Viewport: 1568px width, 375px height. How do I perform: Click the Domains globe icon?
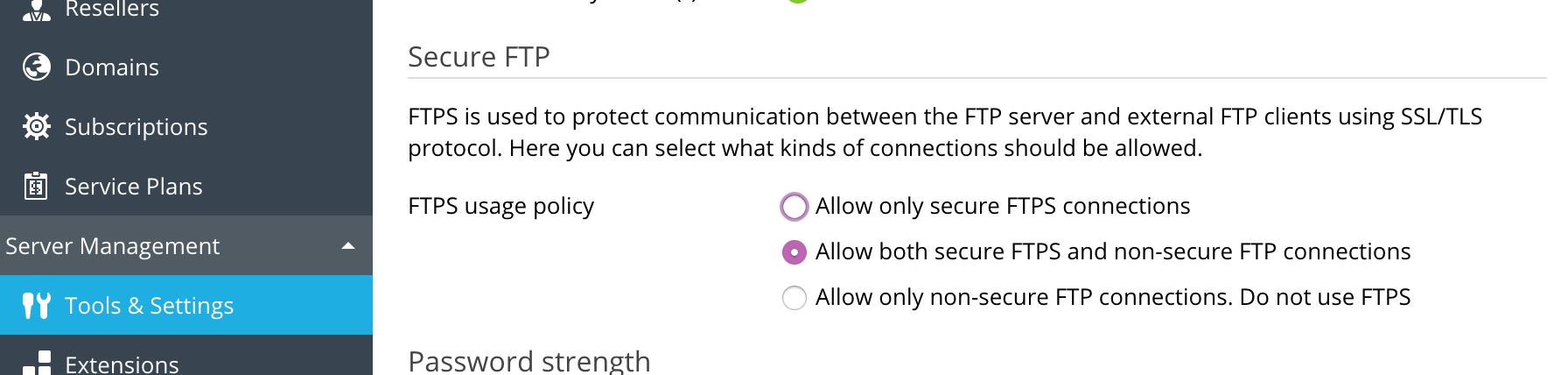click(x=36, y=67)
